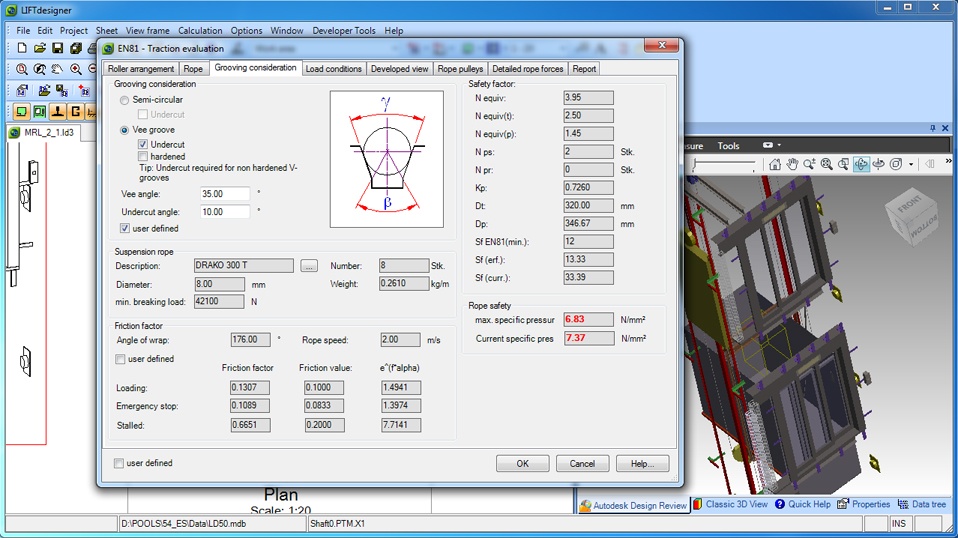Image resolution: width=958 pixels, height=538 pixels.
Task: Click the Save disk icon in toolbar
Action: click(x=58, y=48)
